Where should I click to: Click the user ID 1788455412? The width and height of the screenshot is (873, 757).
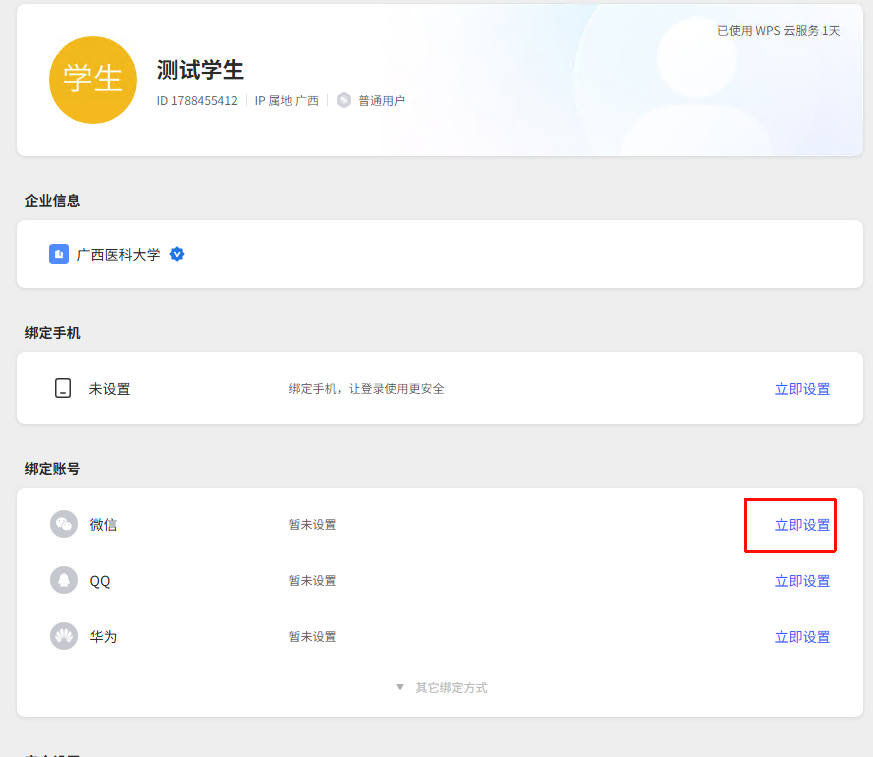click(x=197, y=101)
